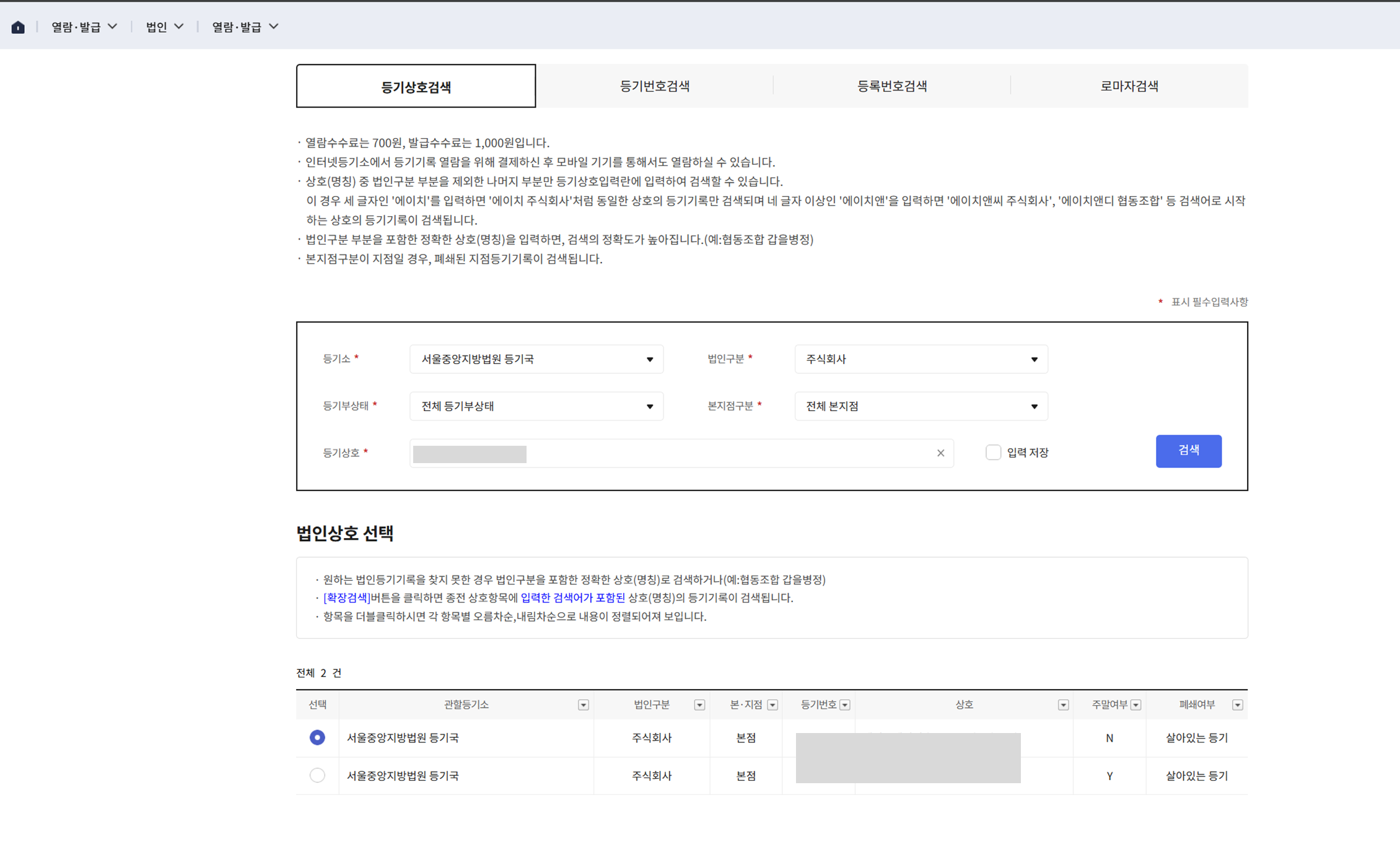Image resolution: width=1400 pixels, height=842 pixels.
Task: Select the first result row radio button
Action: 317,737
